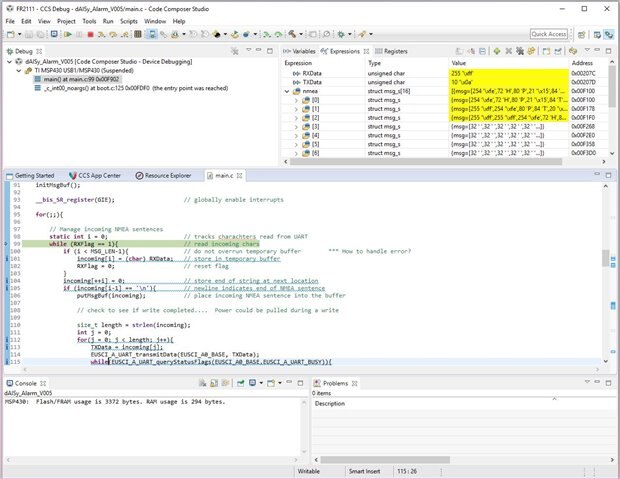Toggle breakpoint marker at line 113
Image resolution: width=620 pixels, height=479 pixels.
tap(8, 347)
